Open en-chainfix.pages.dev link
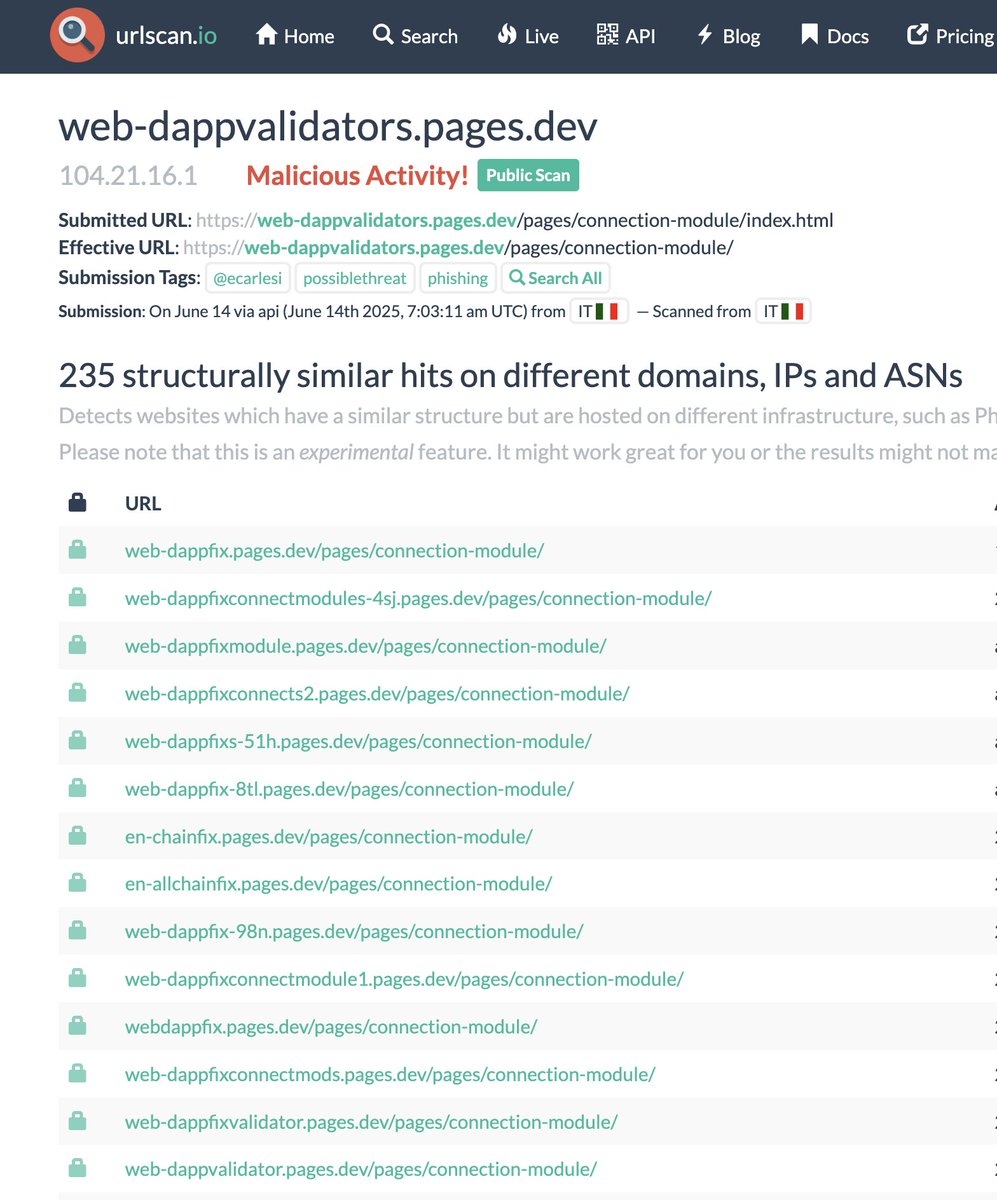 click(328, 836)
